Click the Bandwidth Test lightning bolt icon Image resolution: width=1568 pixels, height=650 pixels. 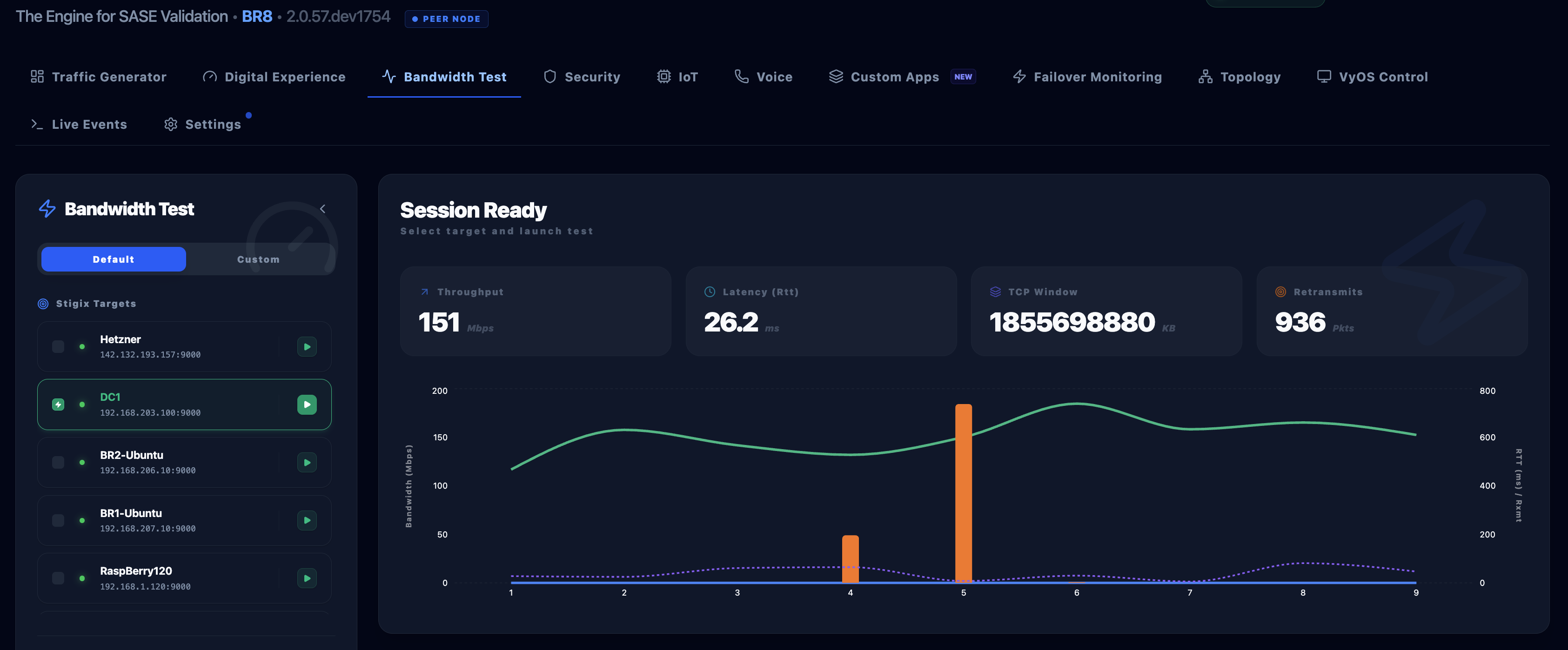click(47, 209)
